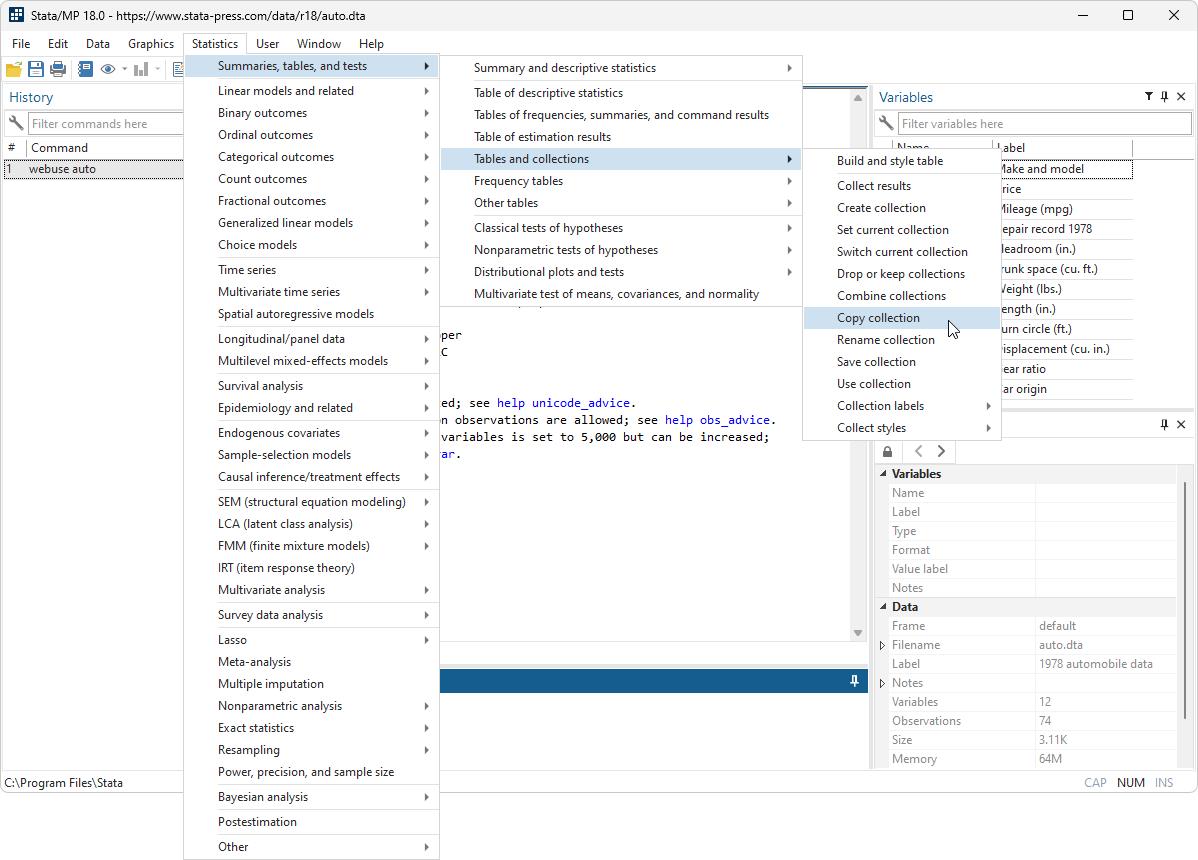Click the Label column header in Variables

point(1062,147)
